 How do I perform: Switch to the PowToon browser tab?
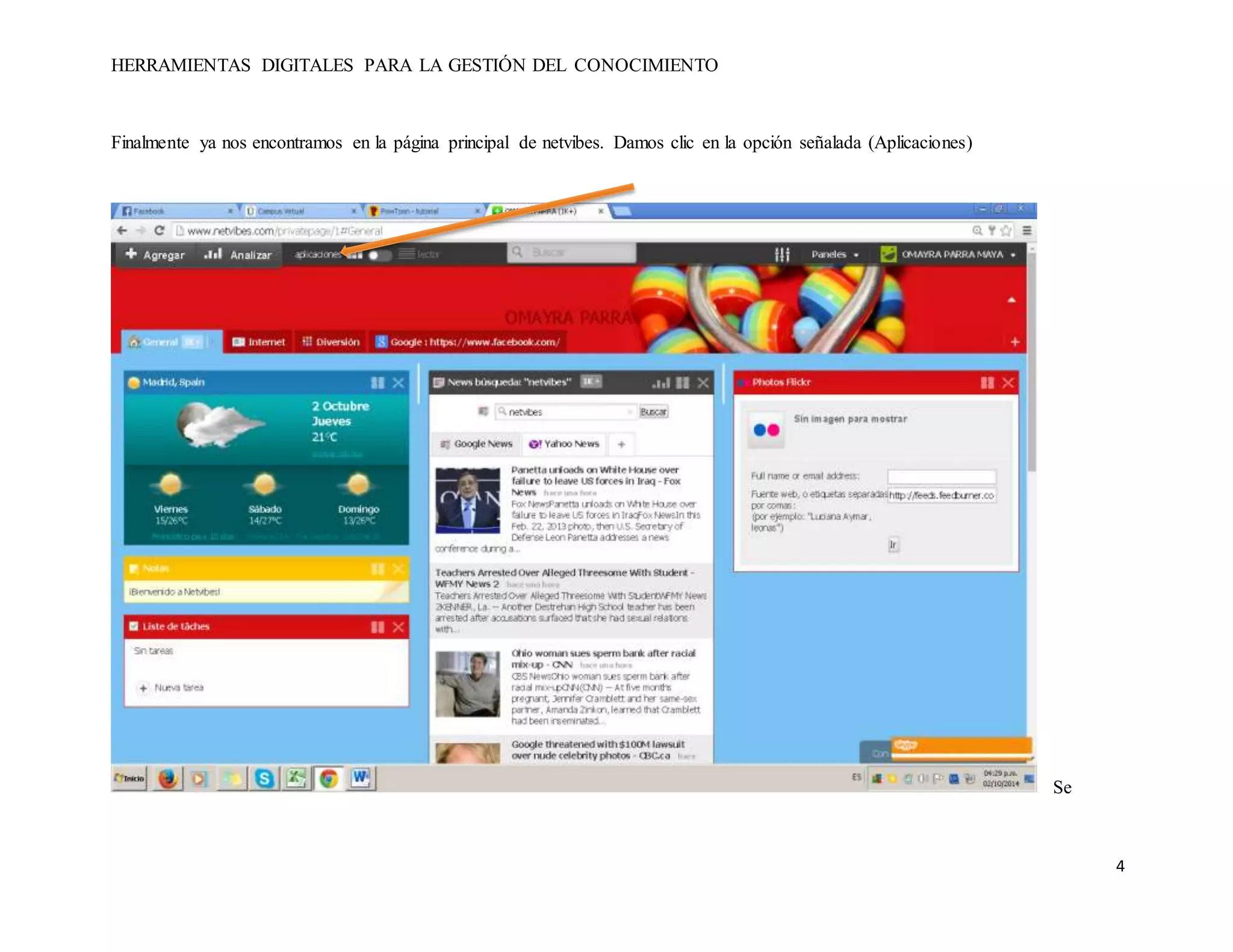(423, 211)
